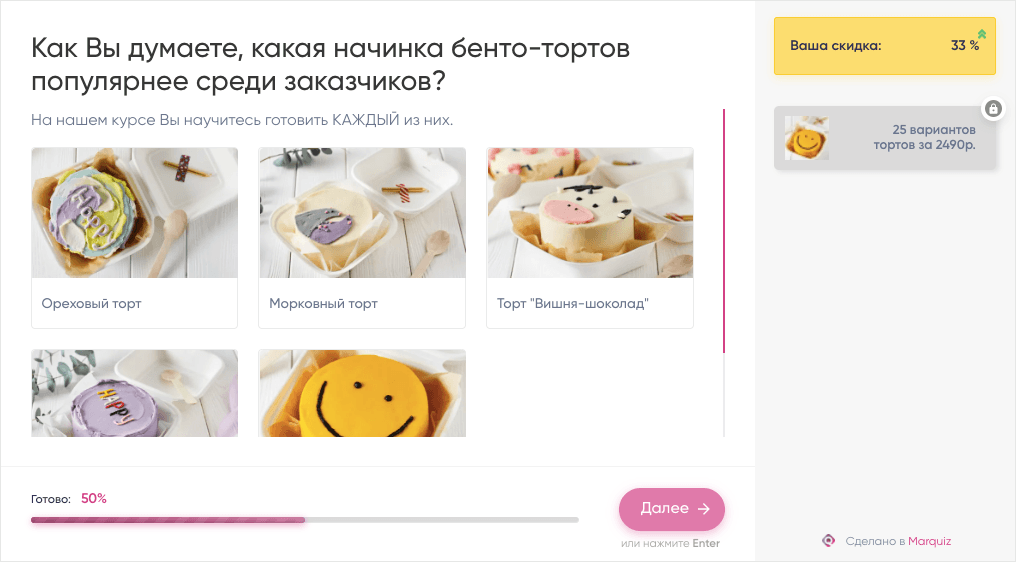Choose the Торт "Вишня-шоколад" option
This screenshot has height=562, width=1016.
[x=590, y=238]
